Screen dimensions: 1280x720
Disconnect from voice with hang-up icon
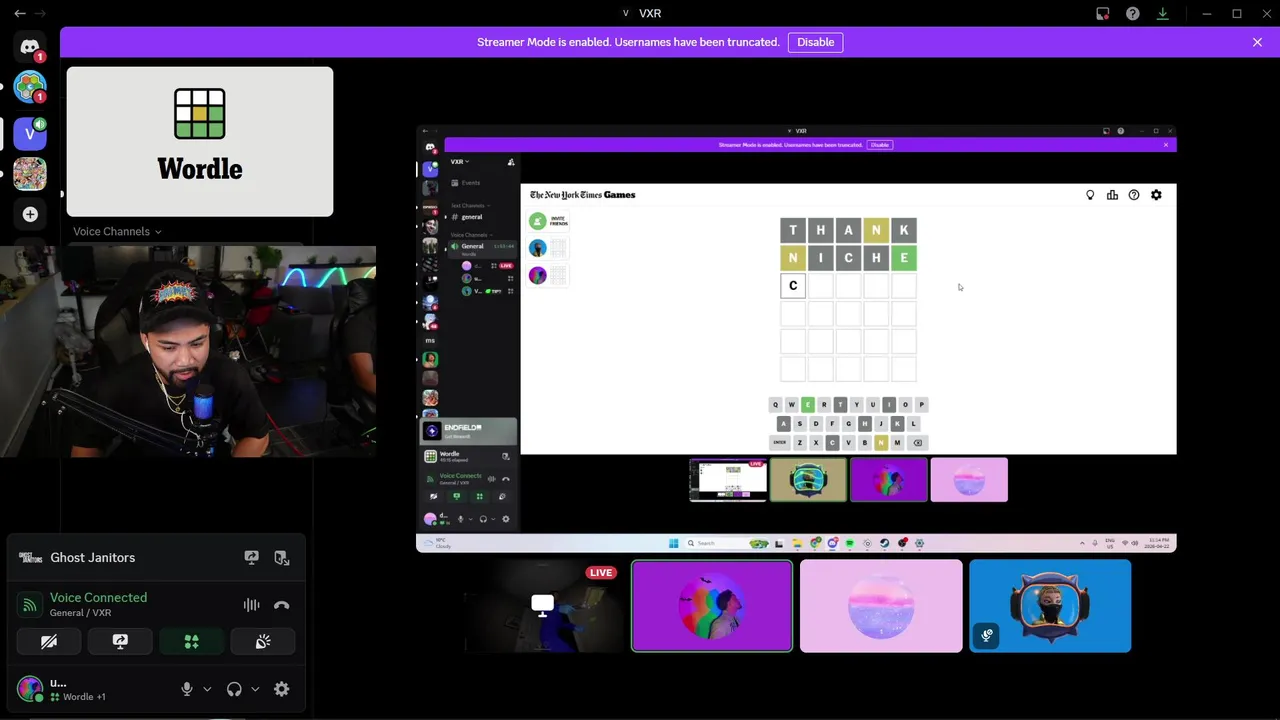click(x=282, y=605)
